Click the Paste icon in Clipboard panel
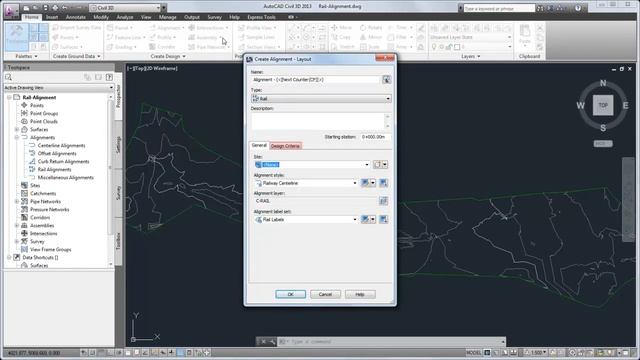 (524, 34)
